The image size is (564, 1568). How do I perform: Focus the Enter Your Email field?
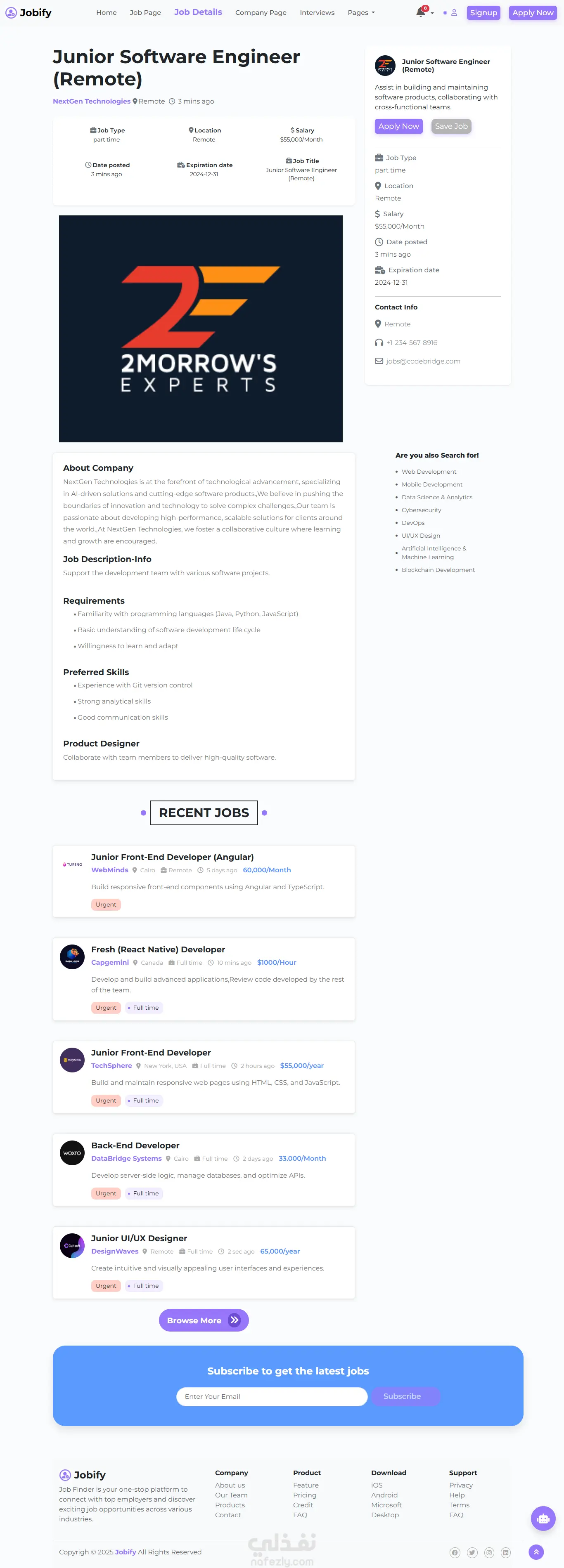click(x=272, y=1396)
